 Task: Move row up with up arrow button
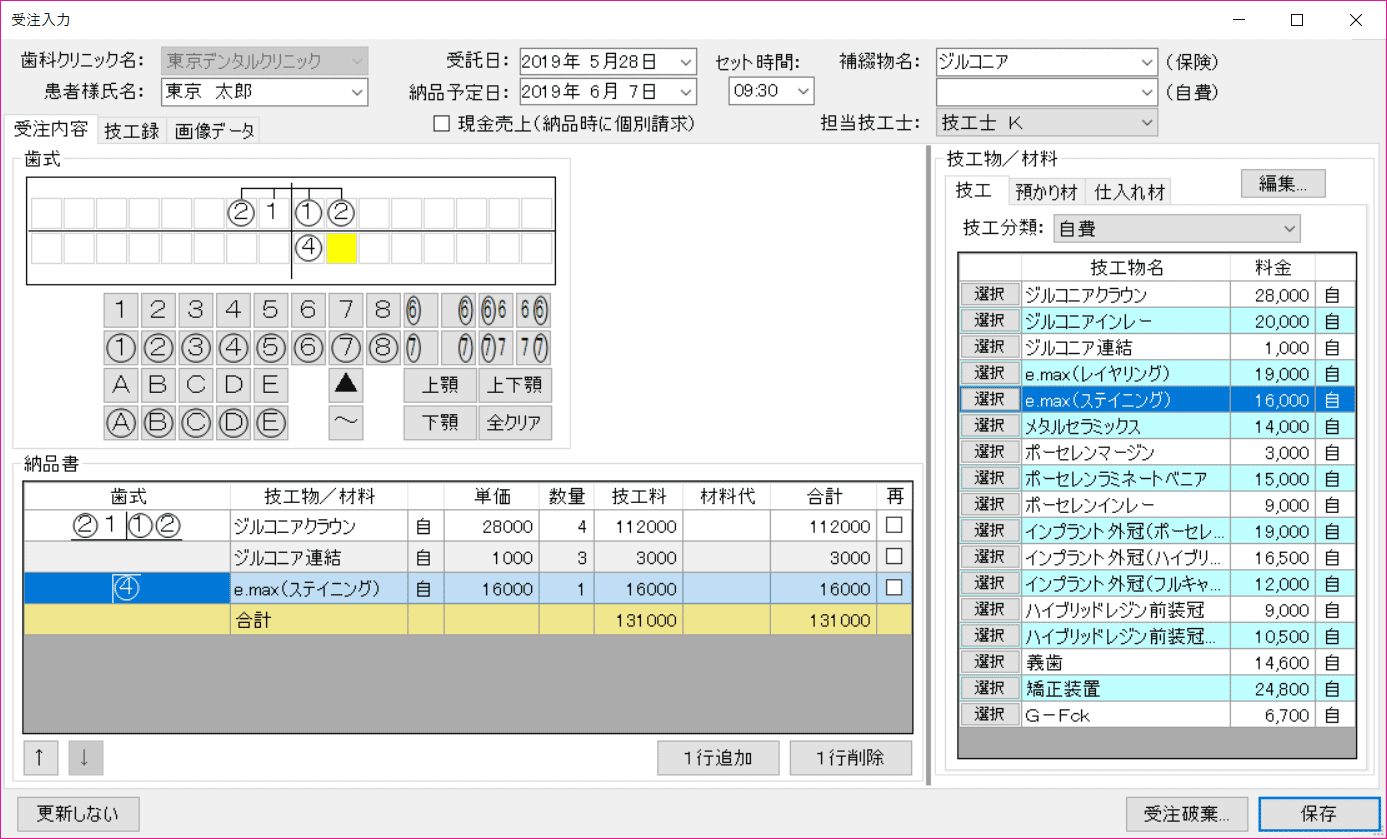pyautogui.click(x=40, y=758)
